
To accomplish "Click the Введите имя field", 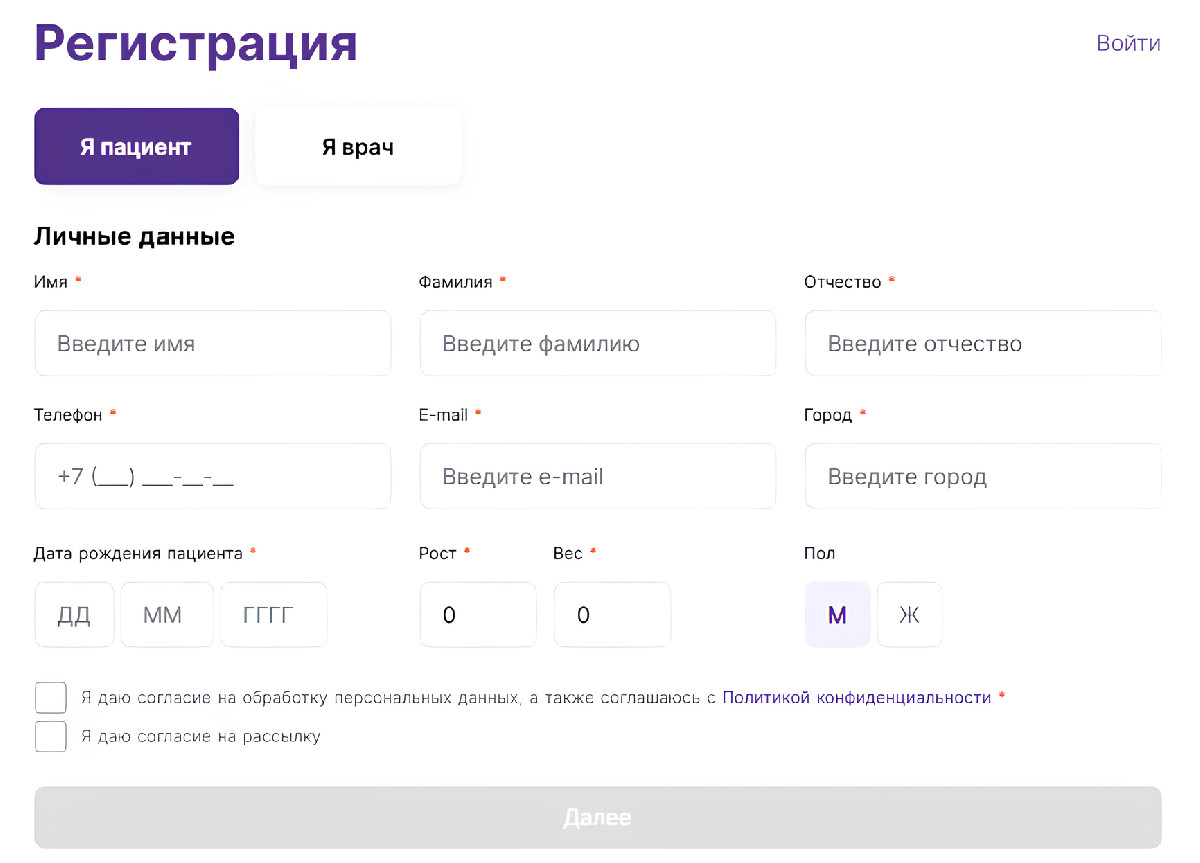I will click(x=212, y=343).
